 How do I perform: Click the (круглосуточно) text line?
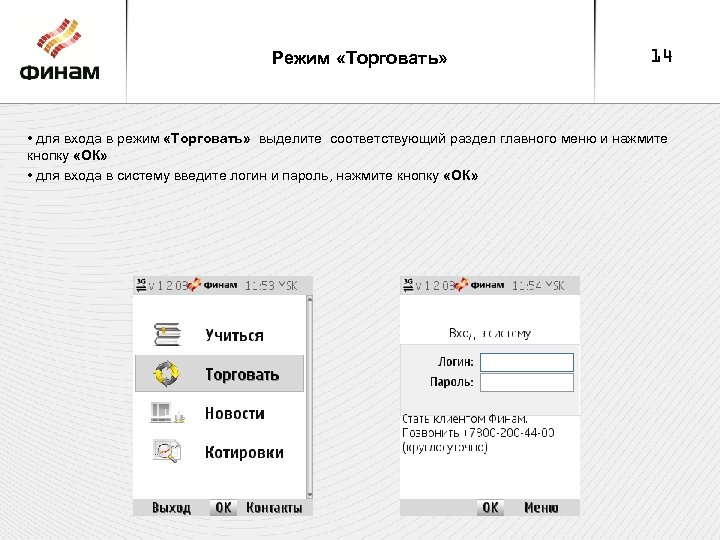click(x=445, y=447)
